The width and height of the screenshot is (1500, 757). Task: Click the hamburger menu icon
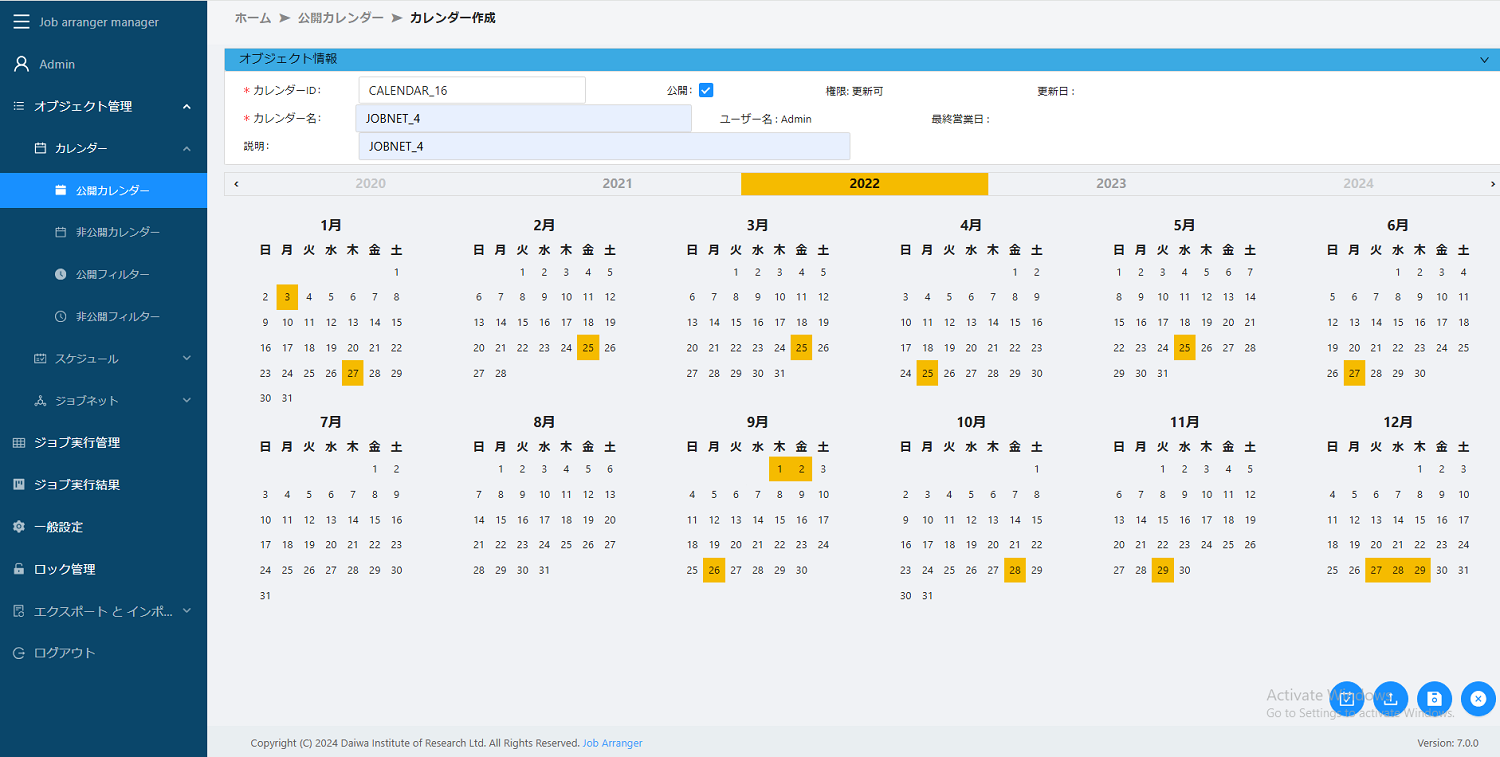point(21,22)
